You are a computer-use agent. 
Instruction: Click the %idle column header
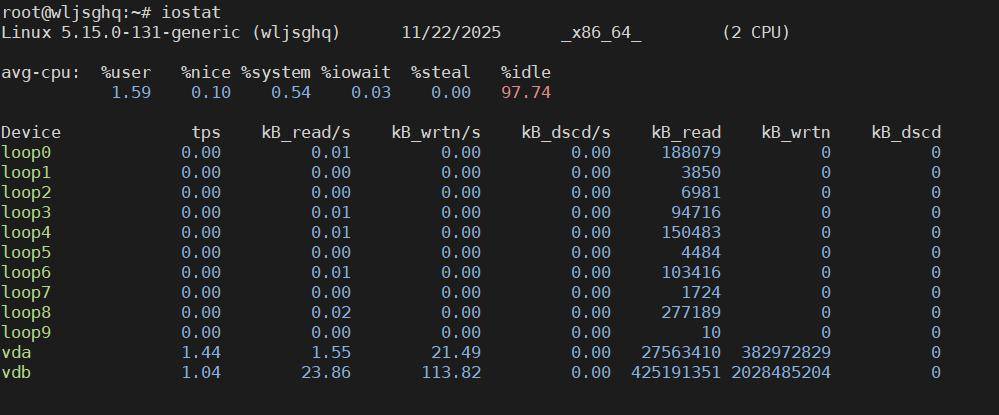tap(526, 73)
